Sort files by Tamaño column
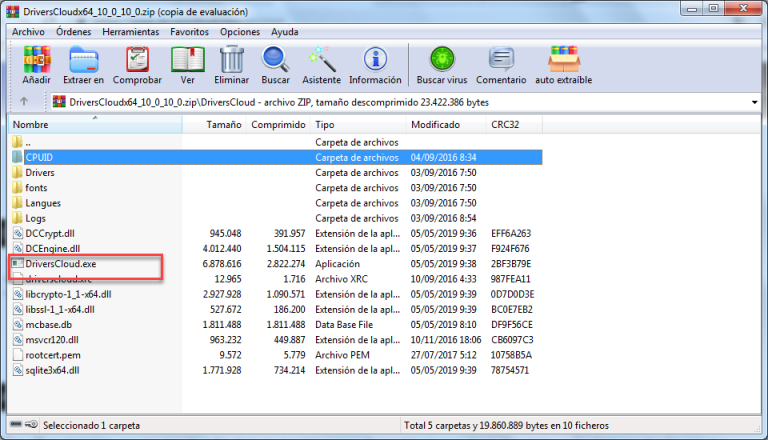The image size is (768, 440). pyautogui.click(x=223, y=125)
